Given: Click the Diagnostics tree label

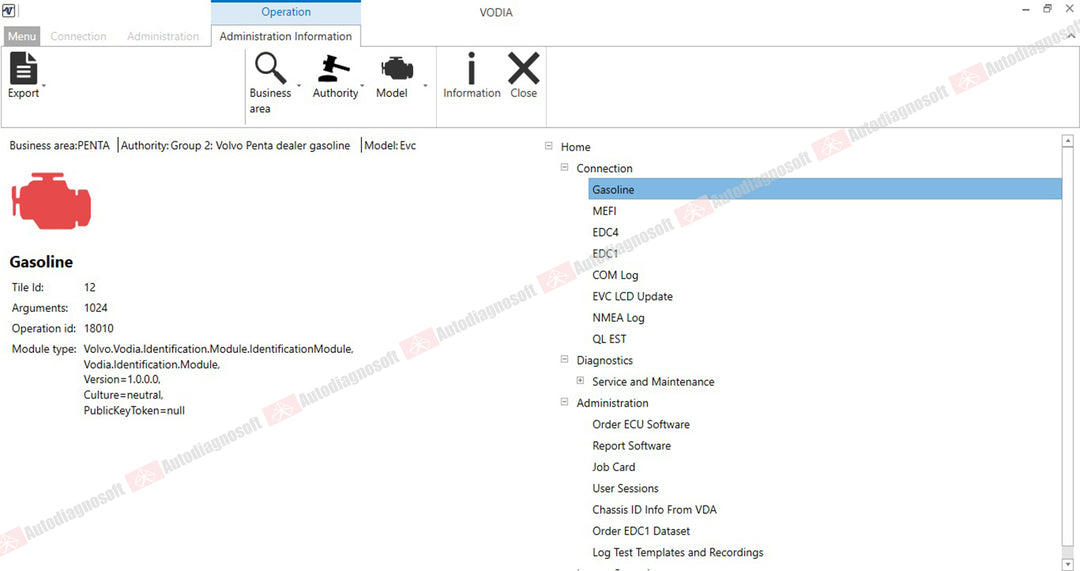Looking at the screenshot, I should click(604, 360).
